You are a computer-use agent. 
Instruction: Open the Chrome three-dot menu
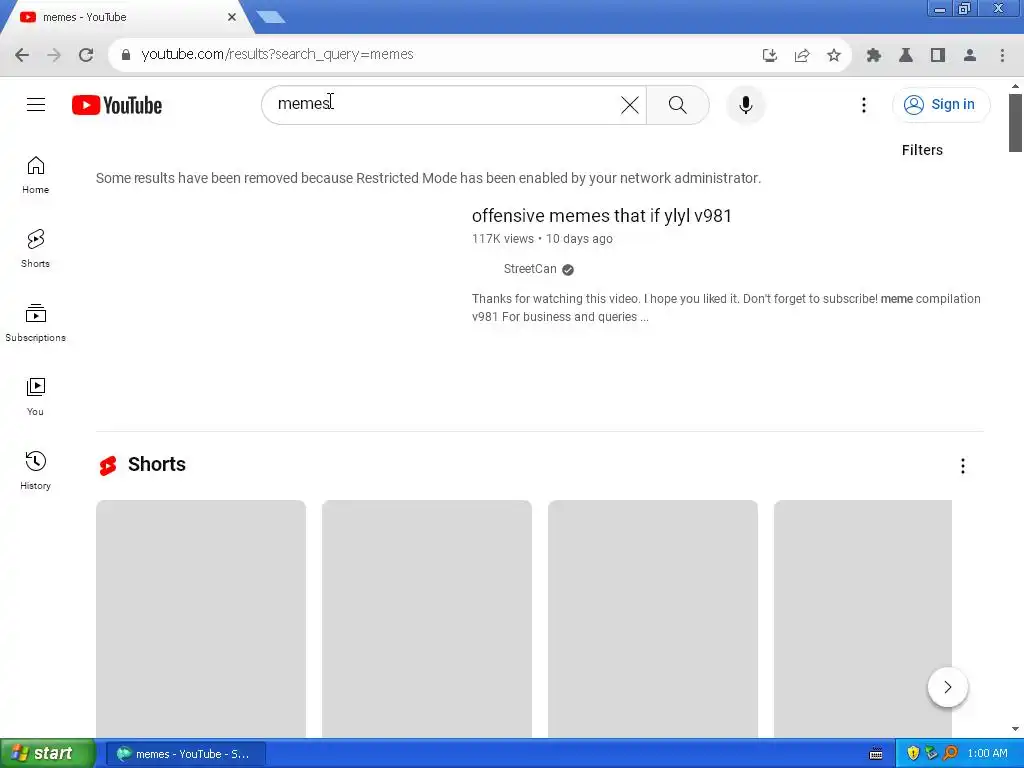click(1002, 56)
